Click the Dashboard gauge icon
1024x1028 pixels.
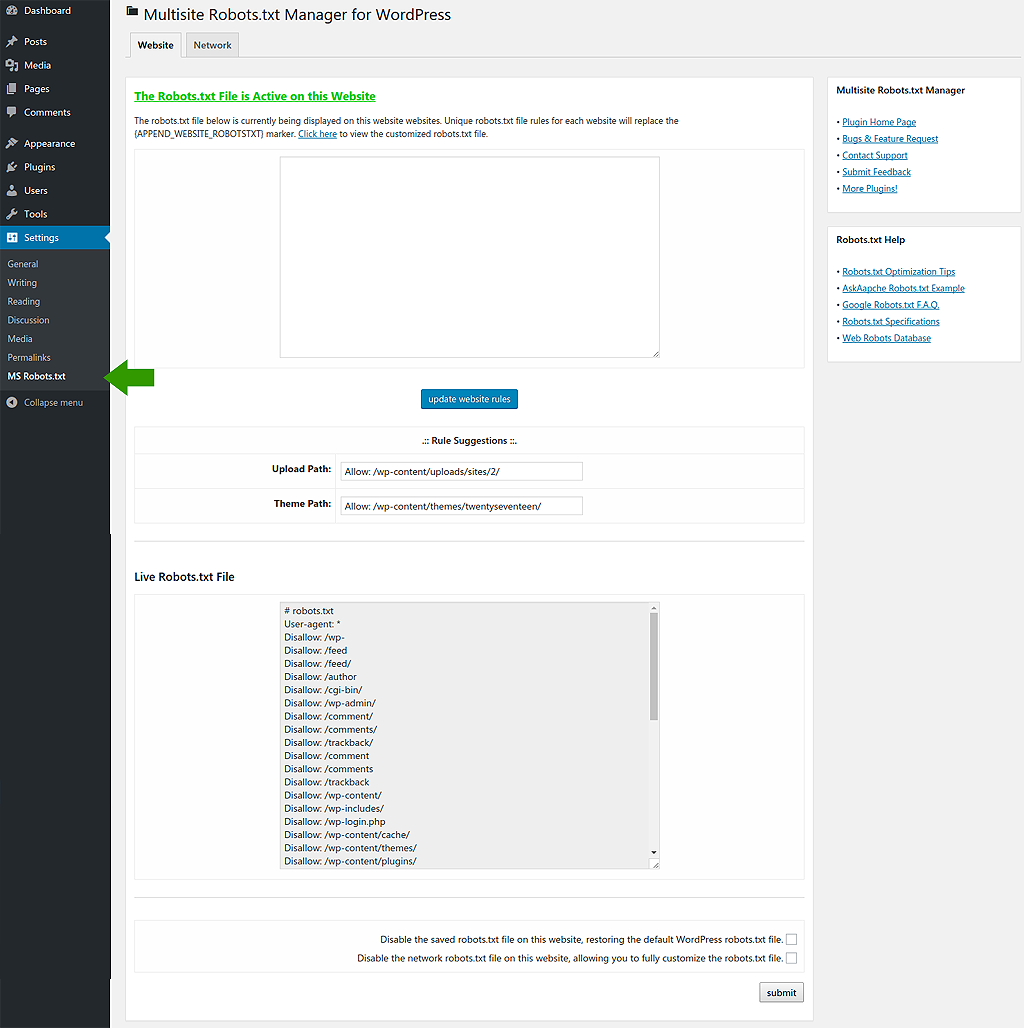(12, 10)
